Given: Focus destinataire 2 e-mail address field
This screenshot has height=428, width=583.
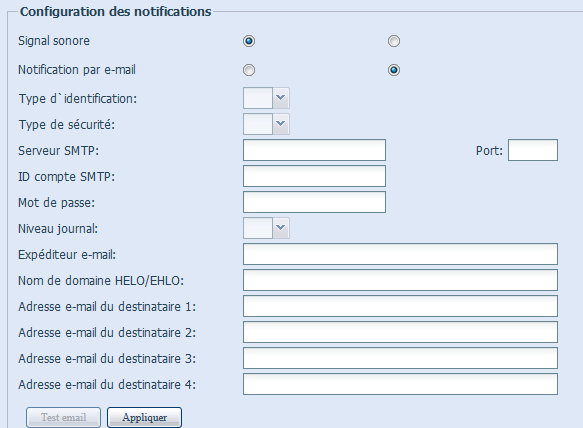Looking at the screenshot, I should (400, 332).
